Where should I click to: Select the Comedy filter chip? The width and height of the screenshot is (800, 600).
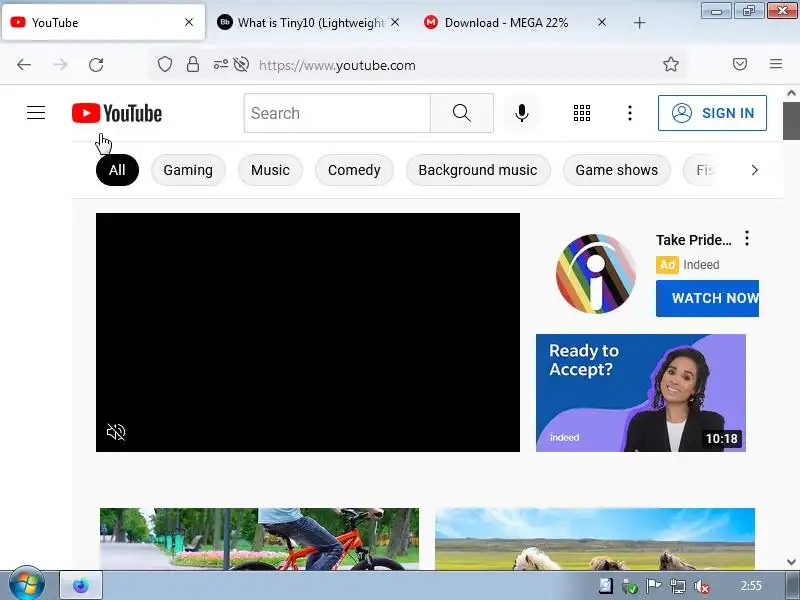pos(354,170)
